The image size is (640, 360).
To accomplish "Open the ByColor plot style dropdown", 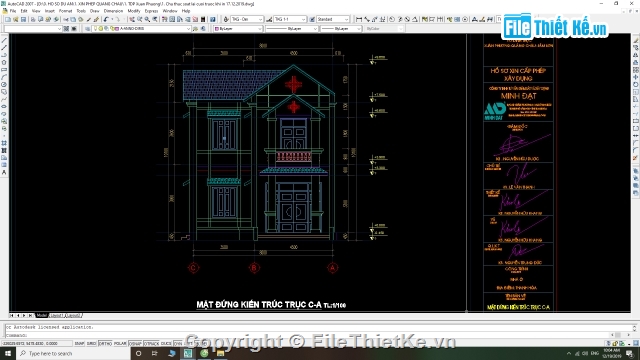I will click(x=384, y=29).
